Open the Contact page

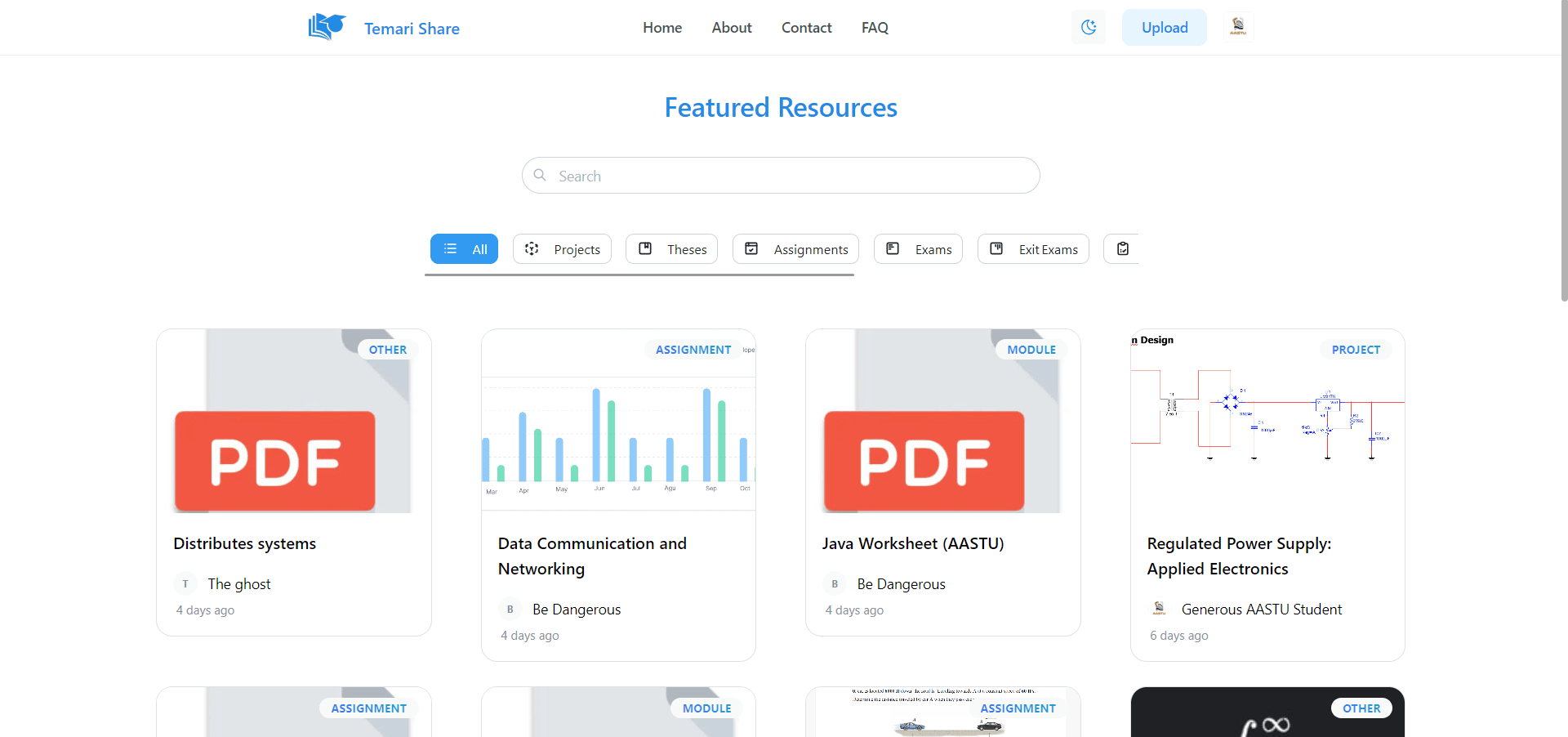[x=807, y=28]
